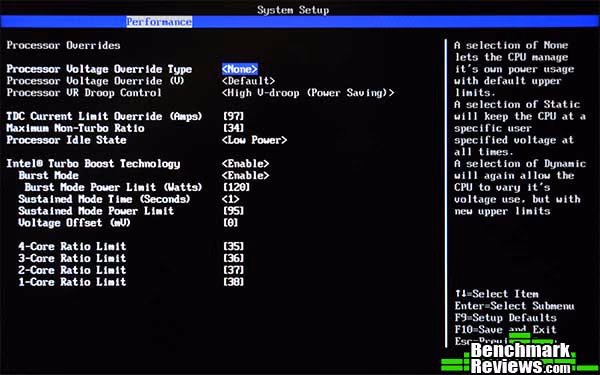The width and height of the screenshot is (600, 375).
Task: Select '3-Core Ratio Limit' label
Action: pos(72,258)
